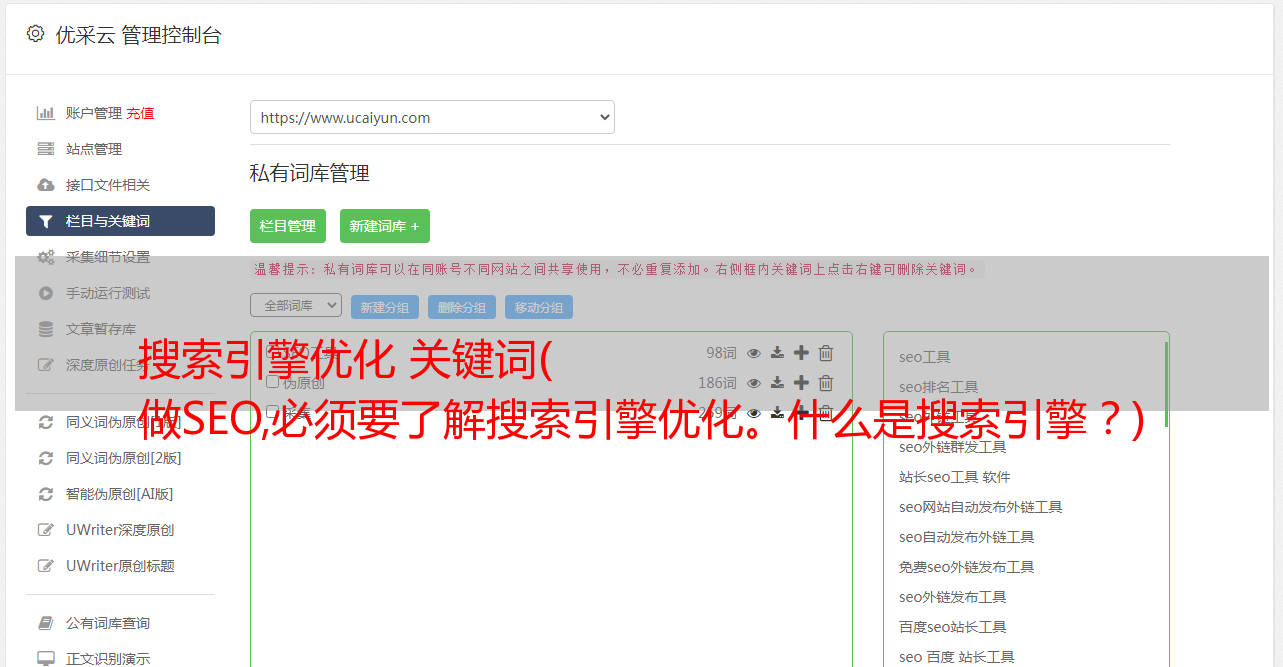1283x667 pixels.
Task: Click the plus icon in the 伪原创 row
Action: point(801,383)
